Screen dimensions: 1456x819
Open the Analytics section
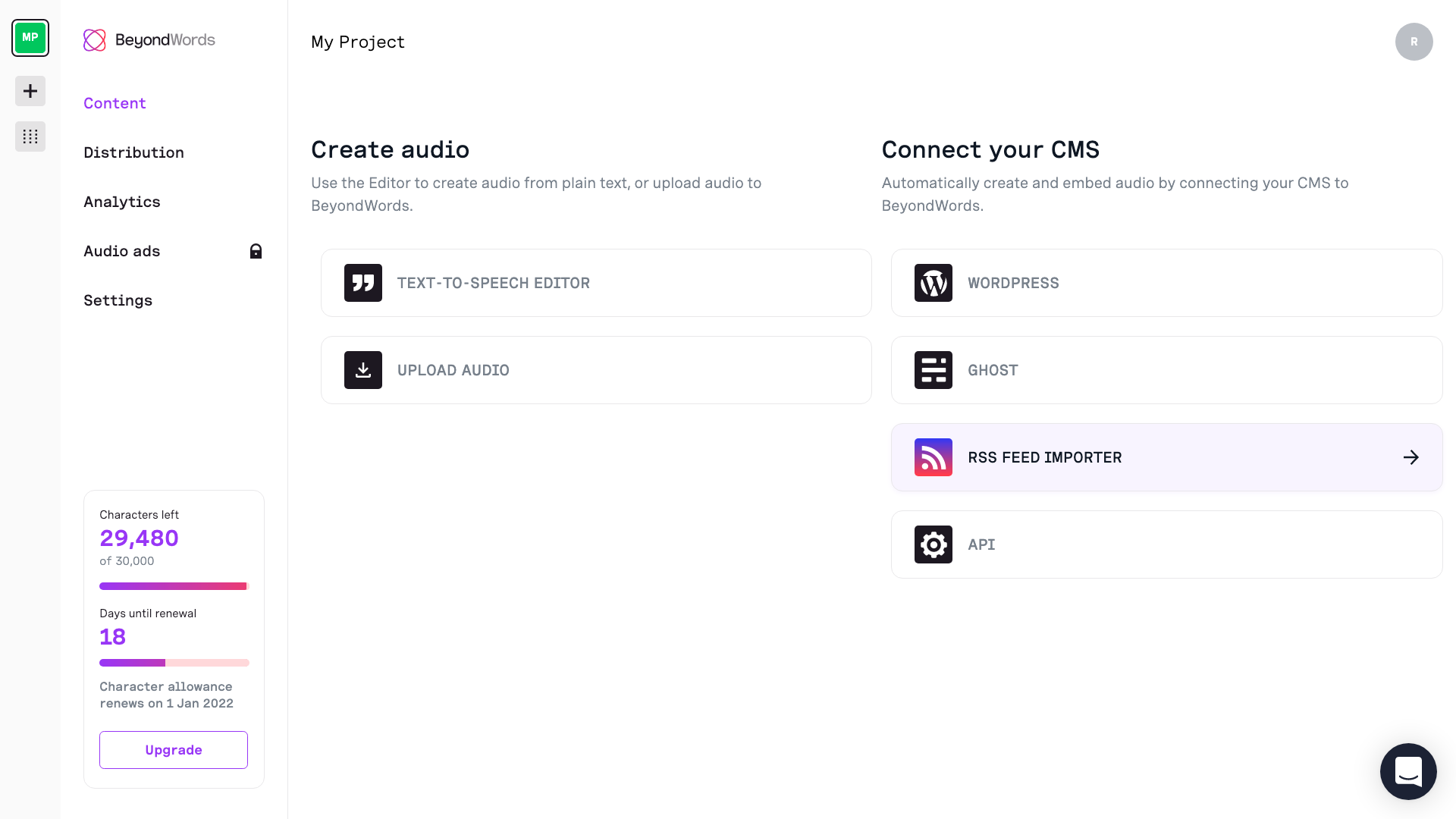pyautogui.click(x=122, y=202)
